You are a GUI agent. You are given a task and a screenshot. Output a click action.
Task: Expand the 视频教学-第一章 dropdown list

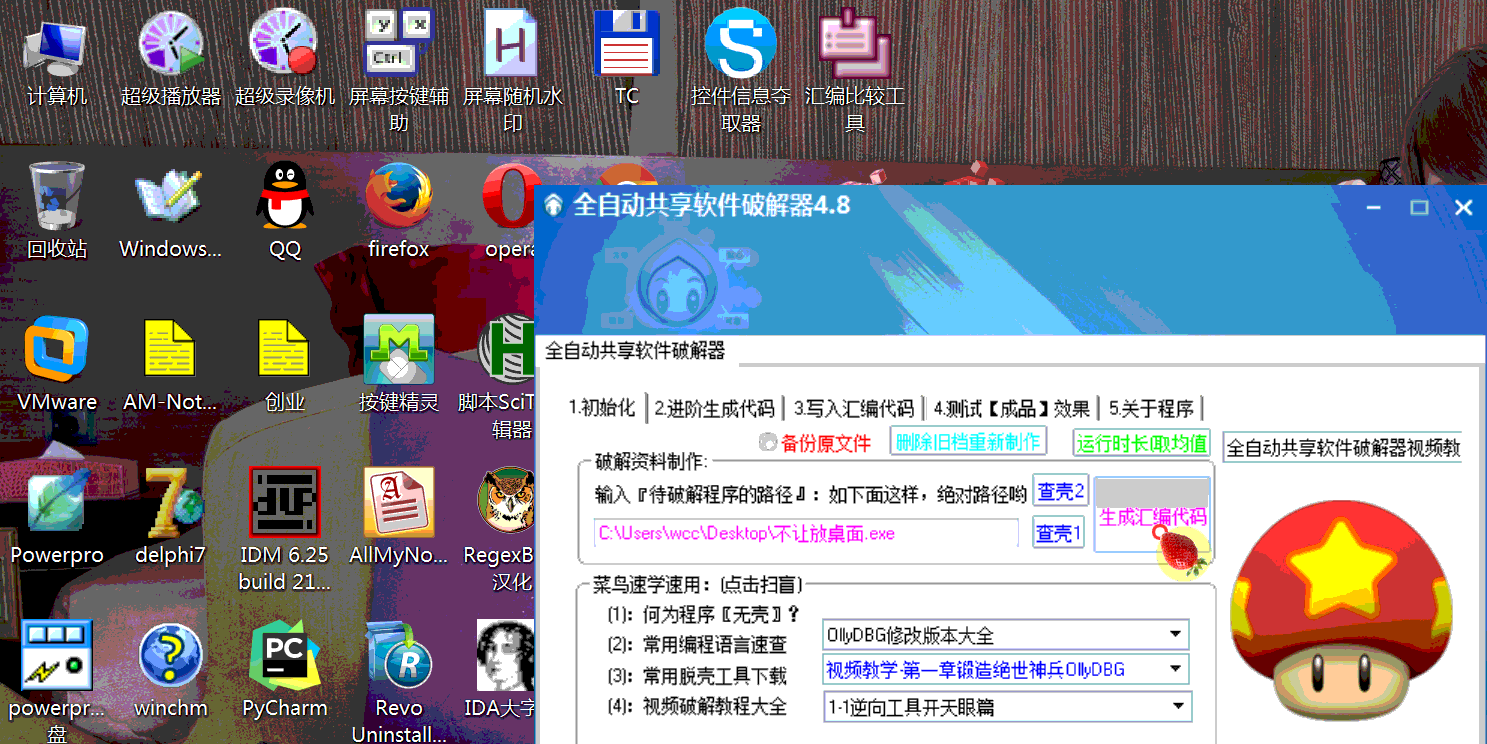[1006, 670]
